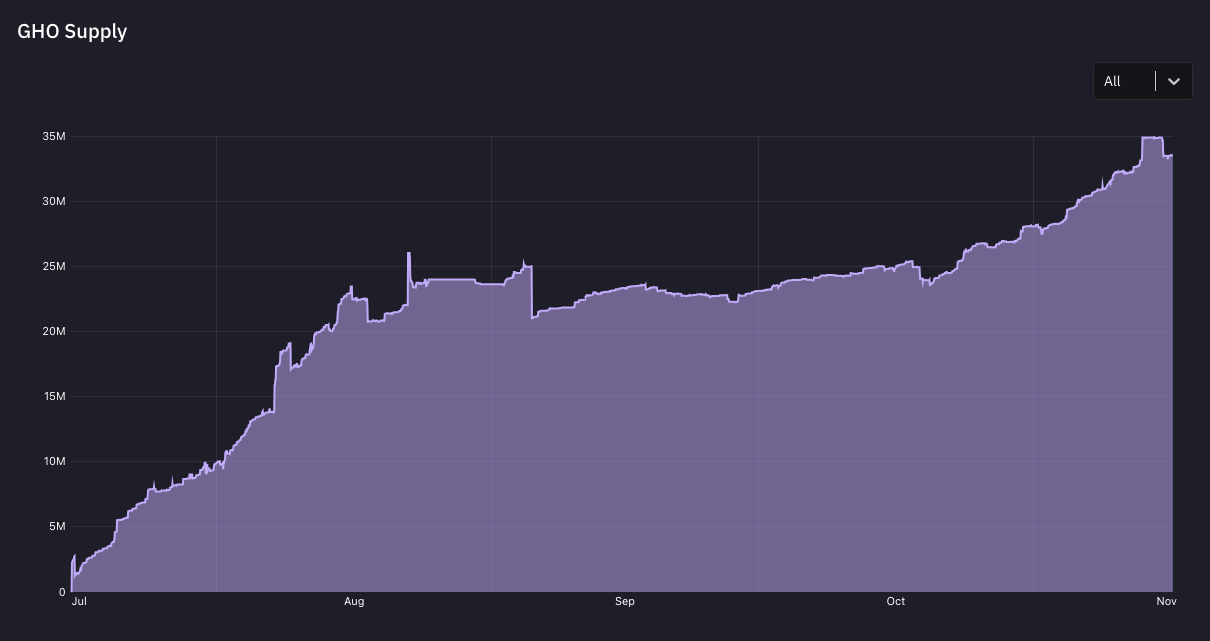Click the 15M y-axis label
This screenshot has width=1210, height=641.
tap(54, 396)
